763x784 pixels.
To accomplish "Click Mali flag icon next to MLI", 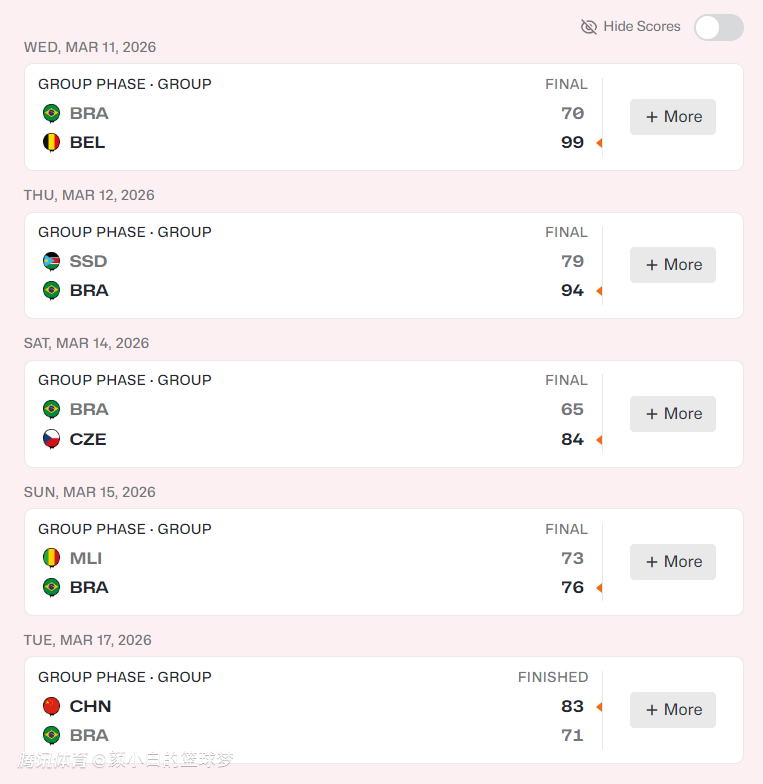I will point(51,558).
